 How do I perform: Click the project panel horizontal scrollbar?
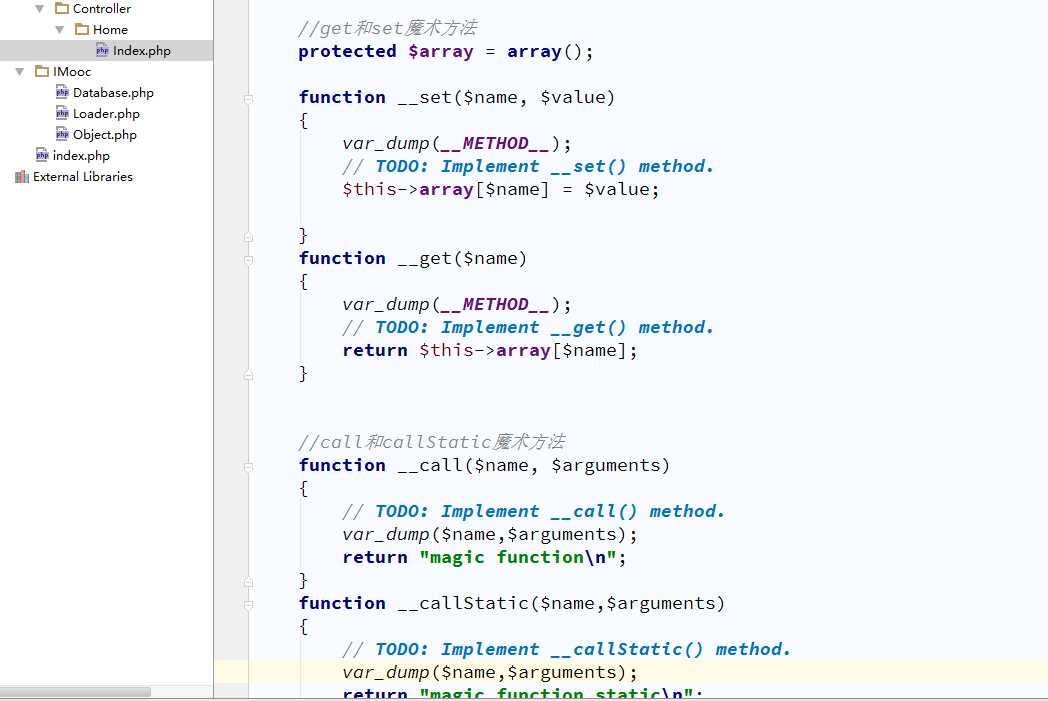[76, 692]
